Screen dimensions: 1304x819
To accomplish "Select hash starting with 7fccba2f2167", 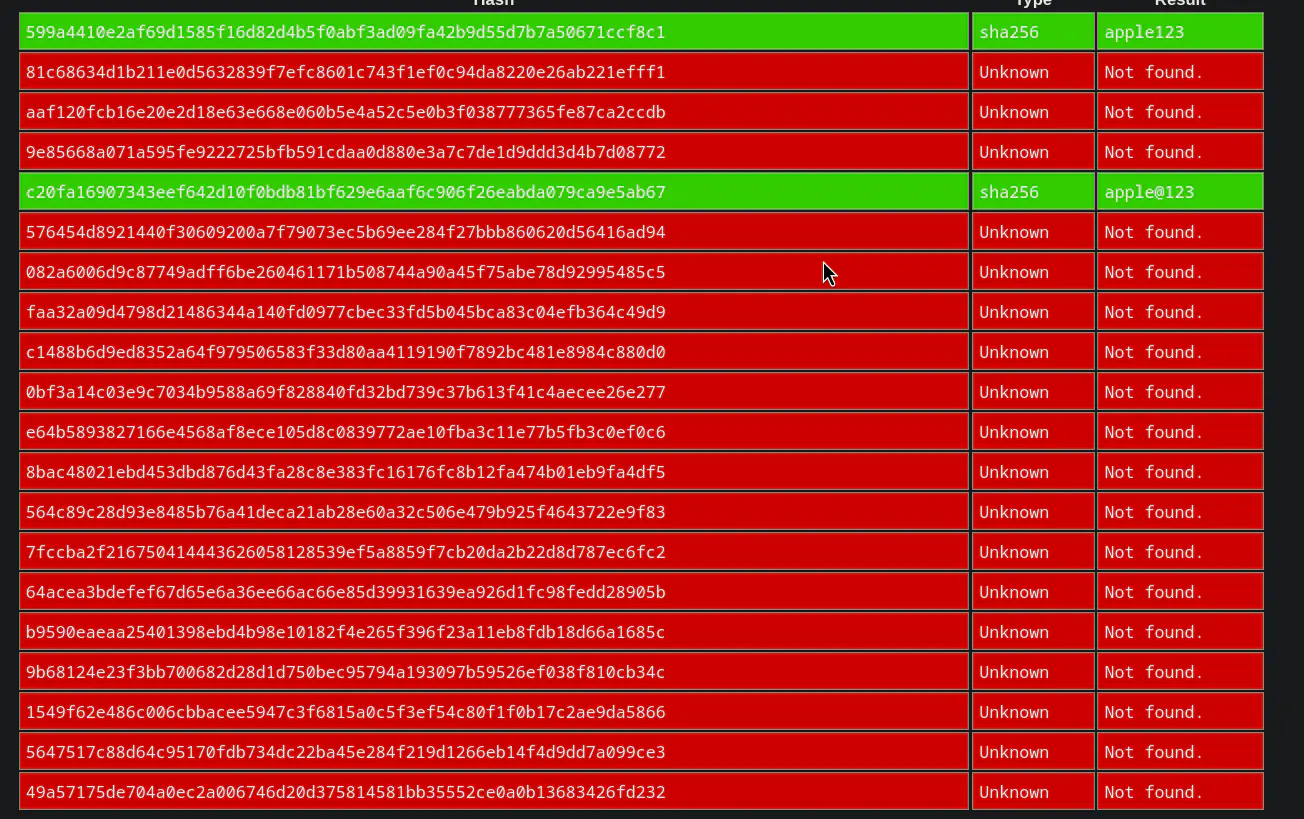I will (494, 551).
